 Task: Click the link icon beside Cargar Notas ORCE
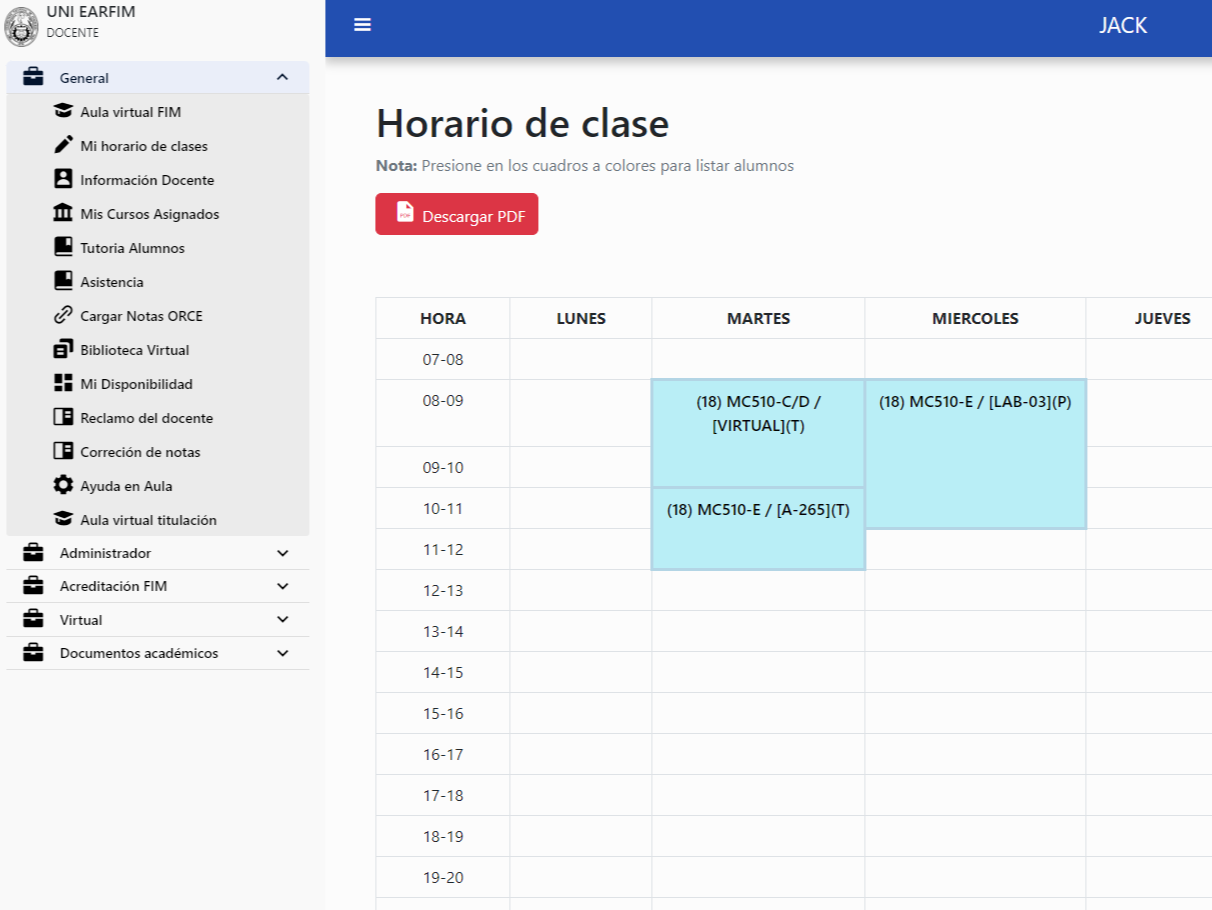pyautogui.click(x=62, y=316)
